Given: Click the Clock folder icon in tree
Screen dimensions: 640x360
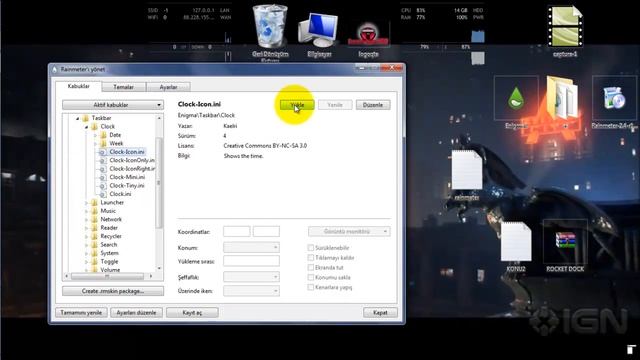Looking at the screenshot, I should click(95, 127).
